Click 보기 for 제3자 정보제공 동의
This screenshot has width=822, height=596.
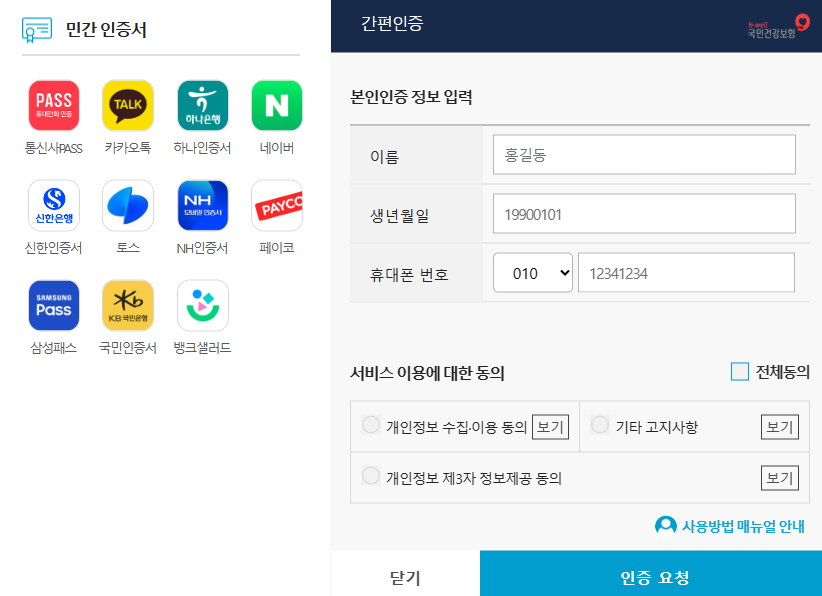780,478
